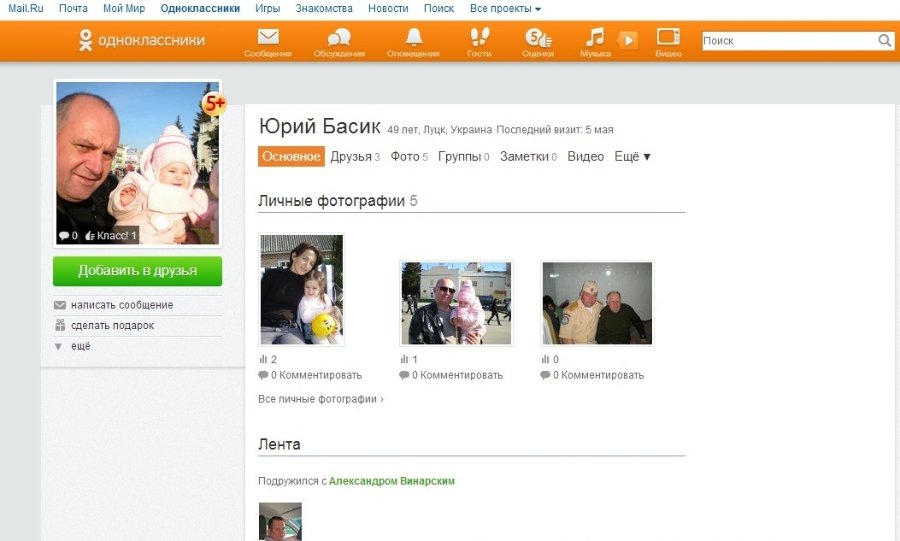The width and height of the screenshot is (900, 541).
Task: Expand the Ещё ▼ profile menu
Action: pos(632,157)
